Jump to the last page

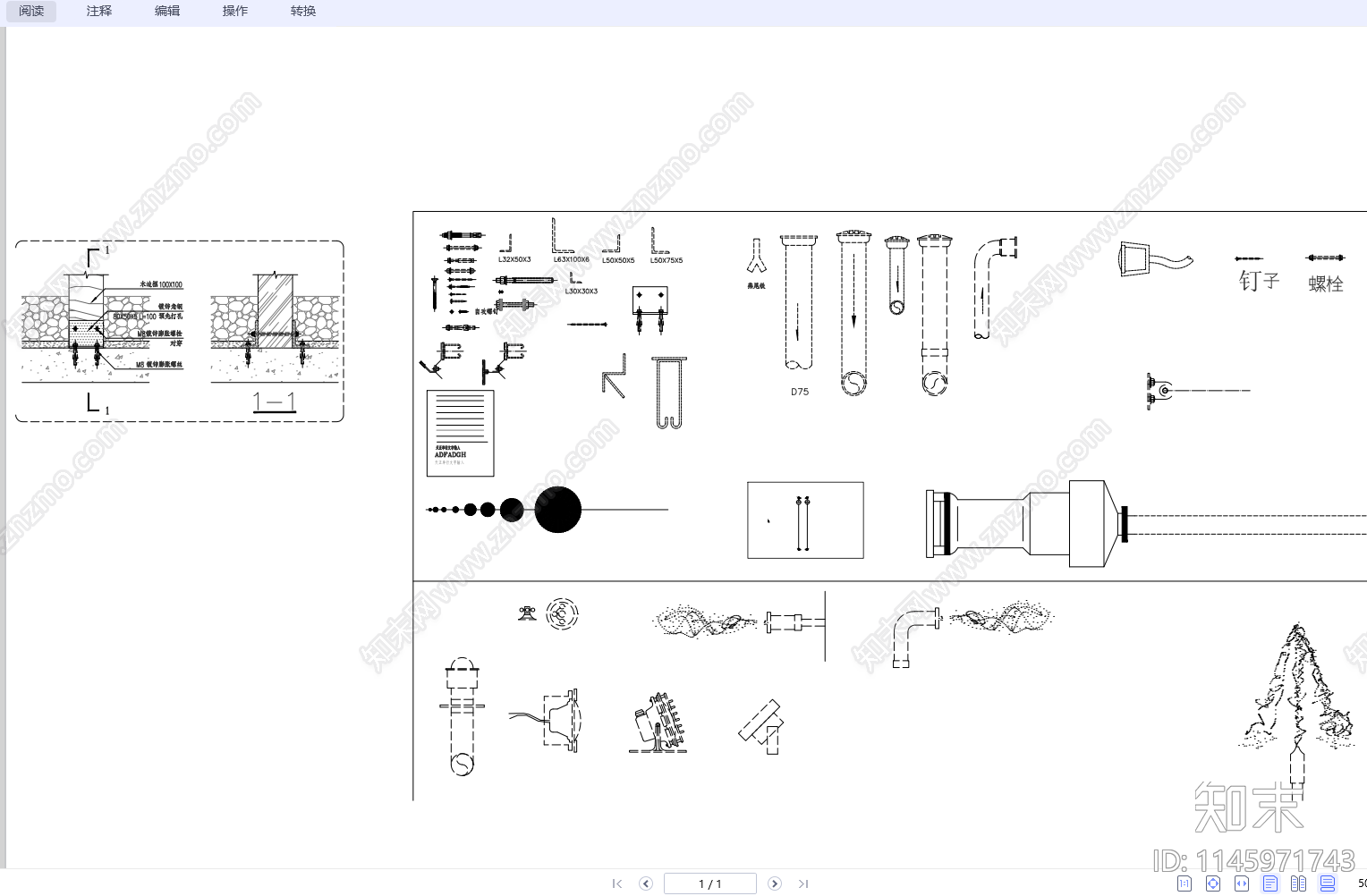803,883
